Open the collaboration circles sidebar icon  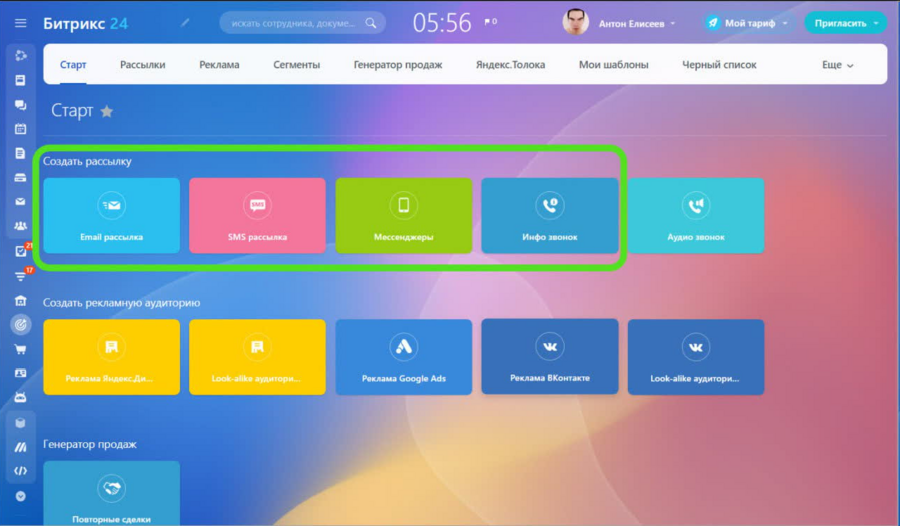pyautogui.click(x=21, y=56)
